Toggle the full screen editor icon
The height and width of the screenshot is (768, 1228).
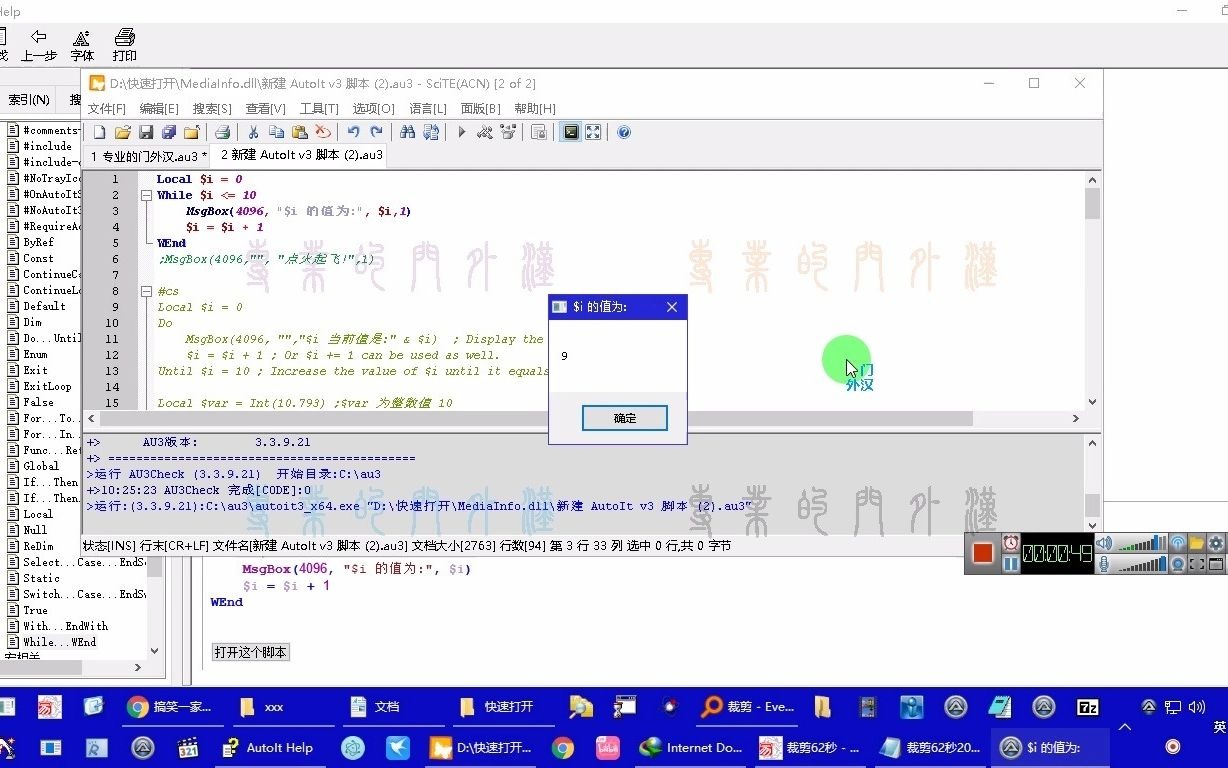tap(592, 131)
